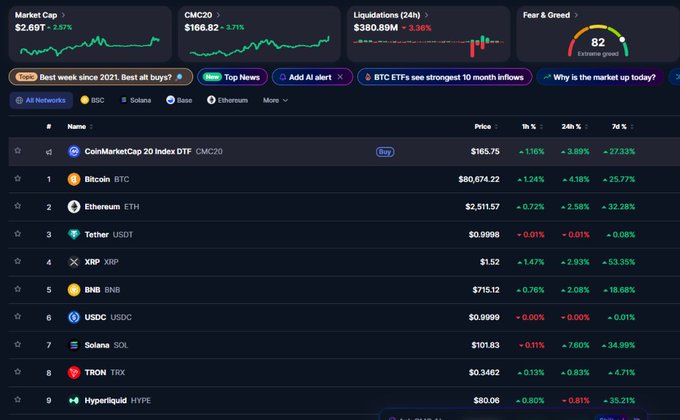Screen dimensions: 680x420
Task: Click the CoinMarketCap 20 Index DTF logo icon
Action: coord(74,151)
